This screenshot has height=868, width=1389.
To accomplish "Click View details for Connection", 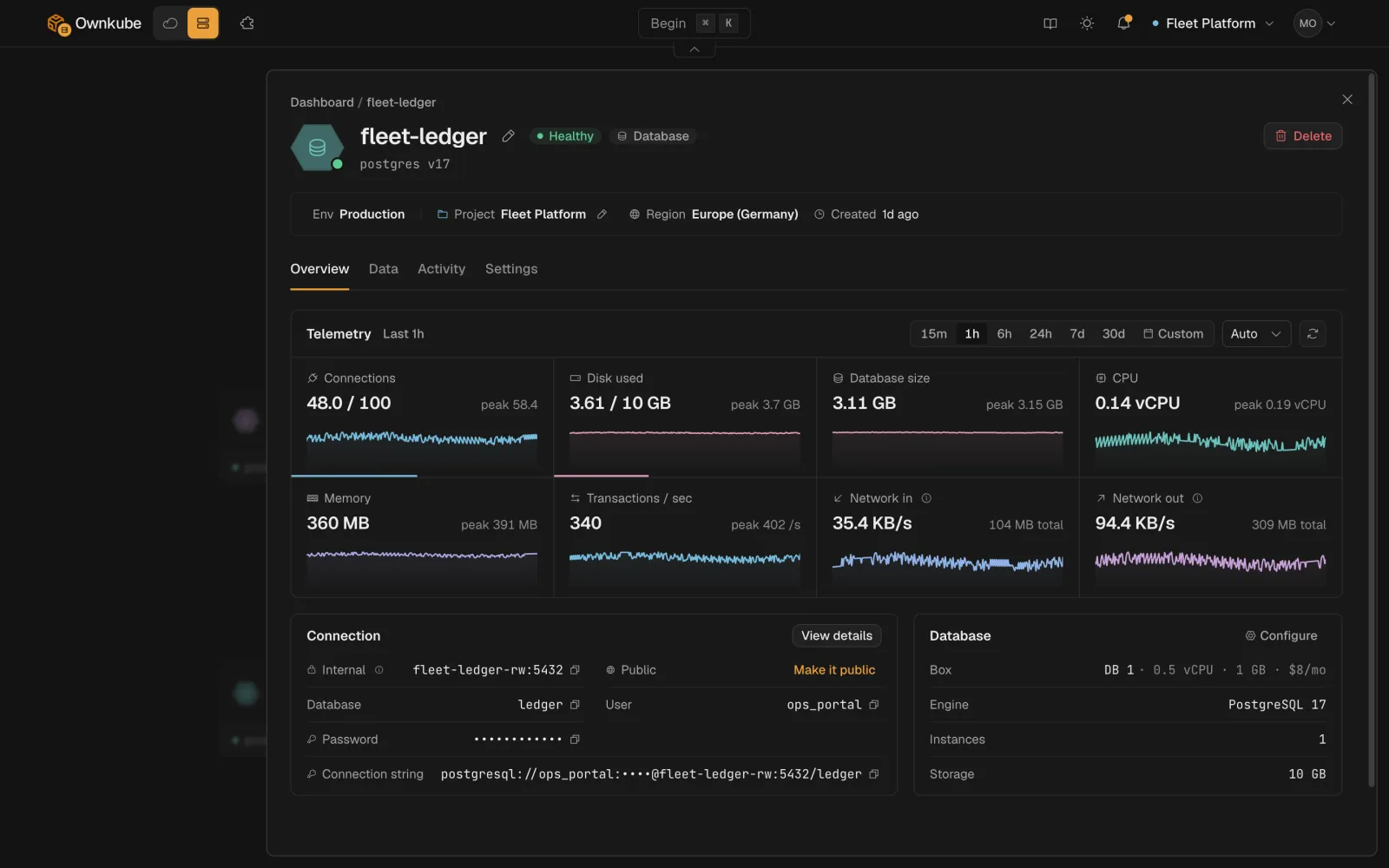I will coord(837,636).
